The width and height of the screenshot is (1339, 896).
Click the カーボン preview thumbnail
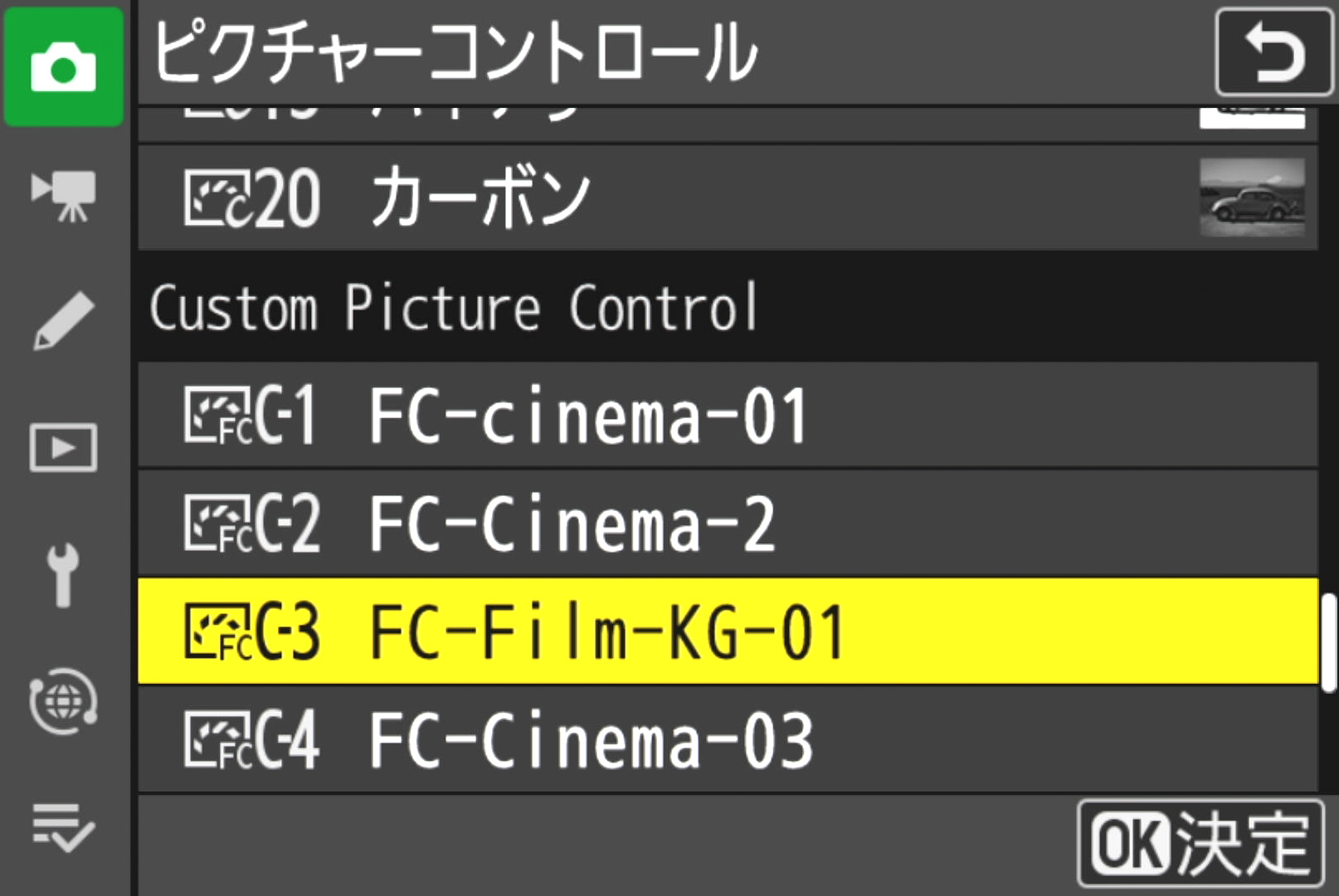coord(1254,197)
